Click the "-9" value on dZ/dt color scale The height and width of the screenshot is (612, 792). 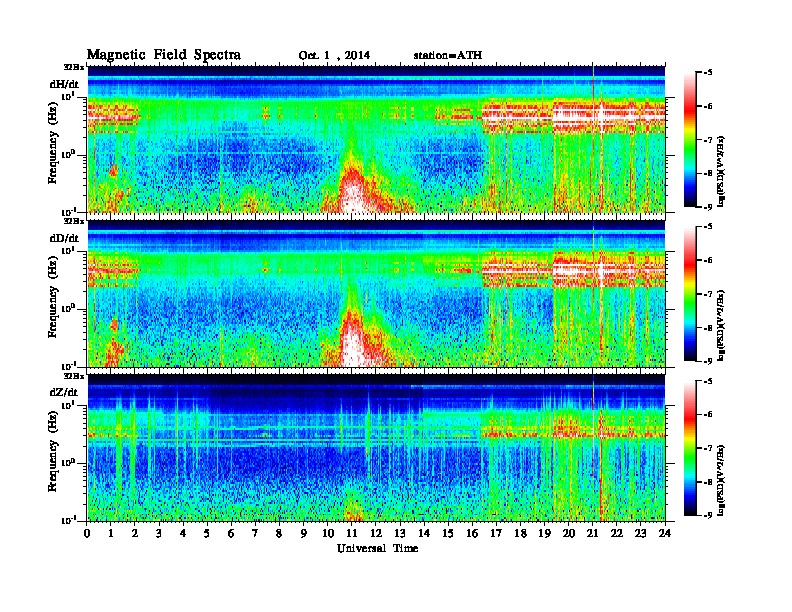(708, 515)
